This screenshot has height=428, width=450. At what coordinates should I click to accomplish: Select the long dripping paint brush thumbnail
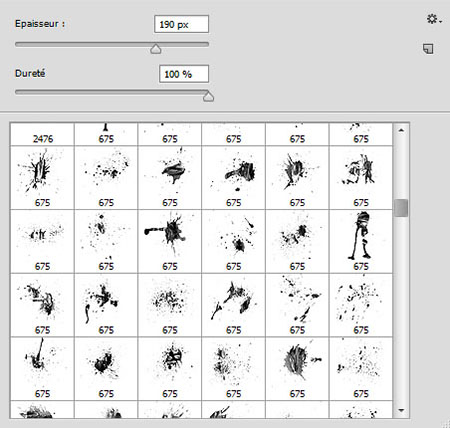pyautogui.click(x=361, y=241)
